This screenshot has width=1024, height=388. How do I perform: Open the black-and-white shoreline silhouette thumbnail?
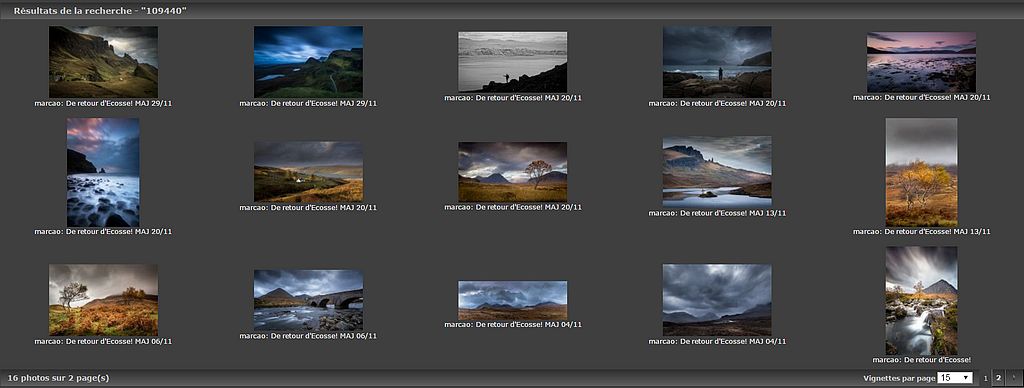[x=513, y=62]
